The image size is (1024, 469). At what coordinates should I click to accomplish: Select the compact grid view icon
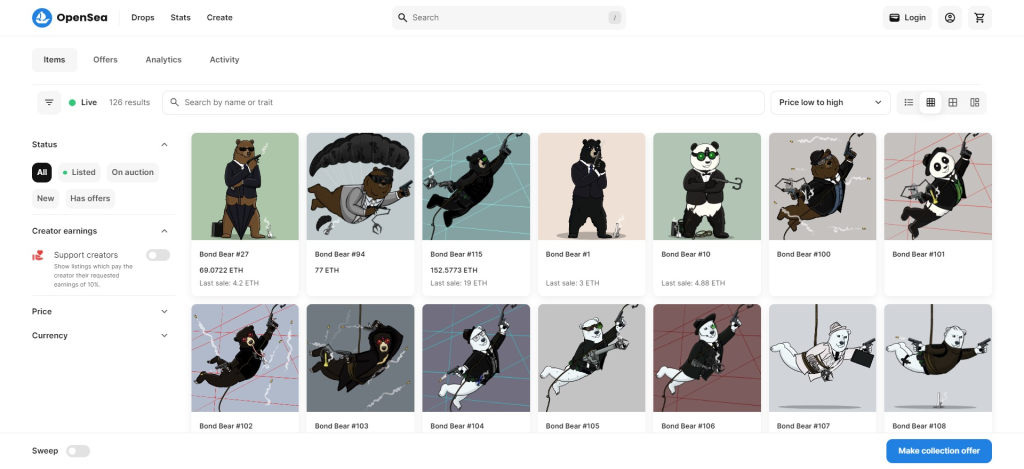tap(931, 102)
